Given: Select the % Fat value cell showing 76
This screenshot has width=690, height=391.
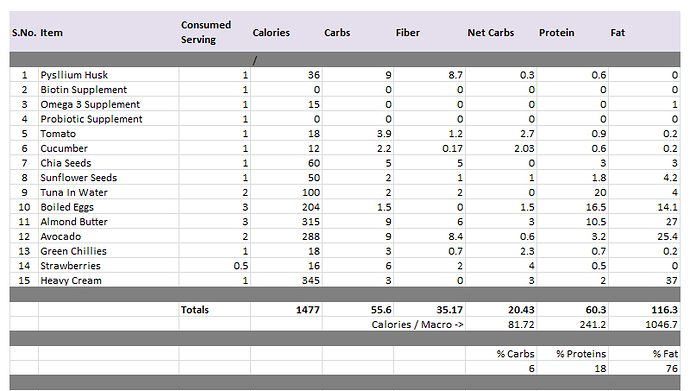Looking at the screenshot, I should click(x=644, y=369).
